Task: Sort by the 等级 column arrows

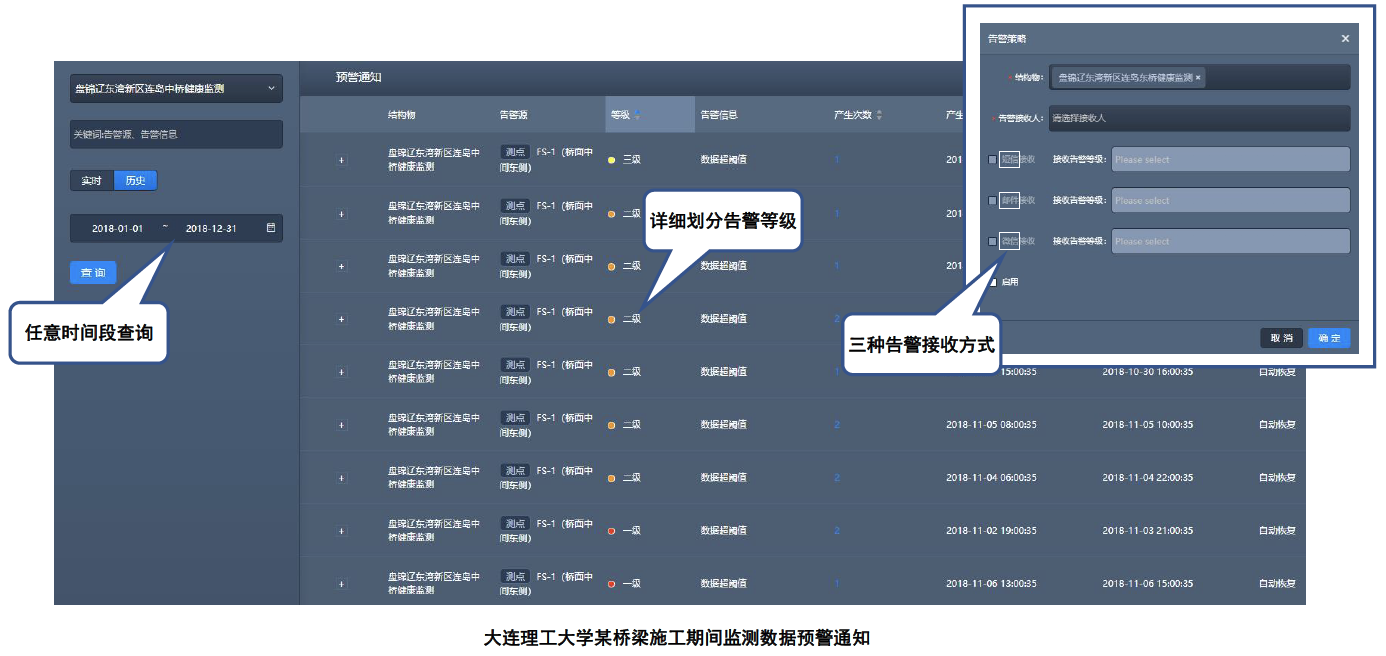Action: pyautogui.click(x=637, y=115)
